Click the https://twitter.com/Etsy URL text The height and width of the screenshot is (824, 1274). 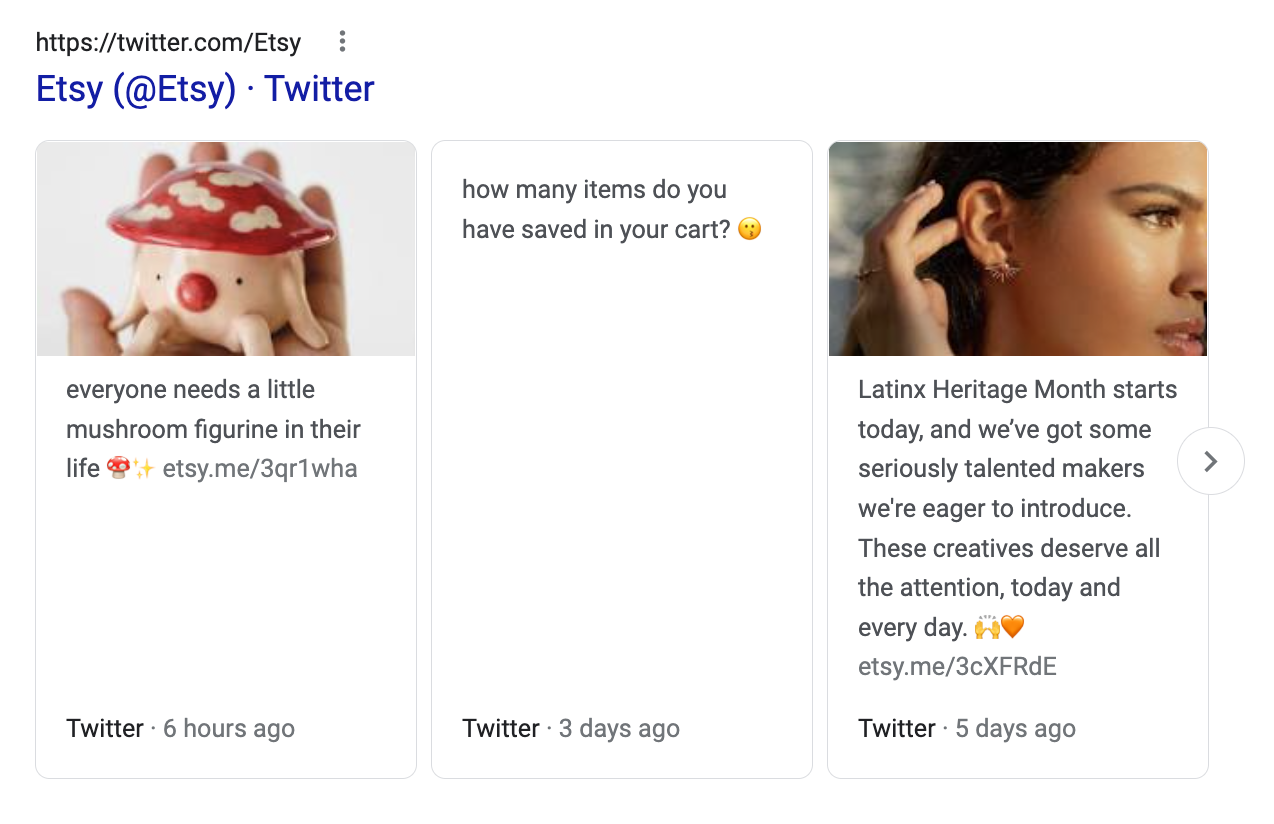[168, 42]
